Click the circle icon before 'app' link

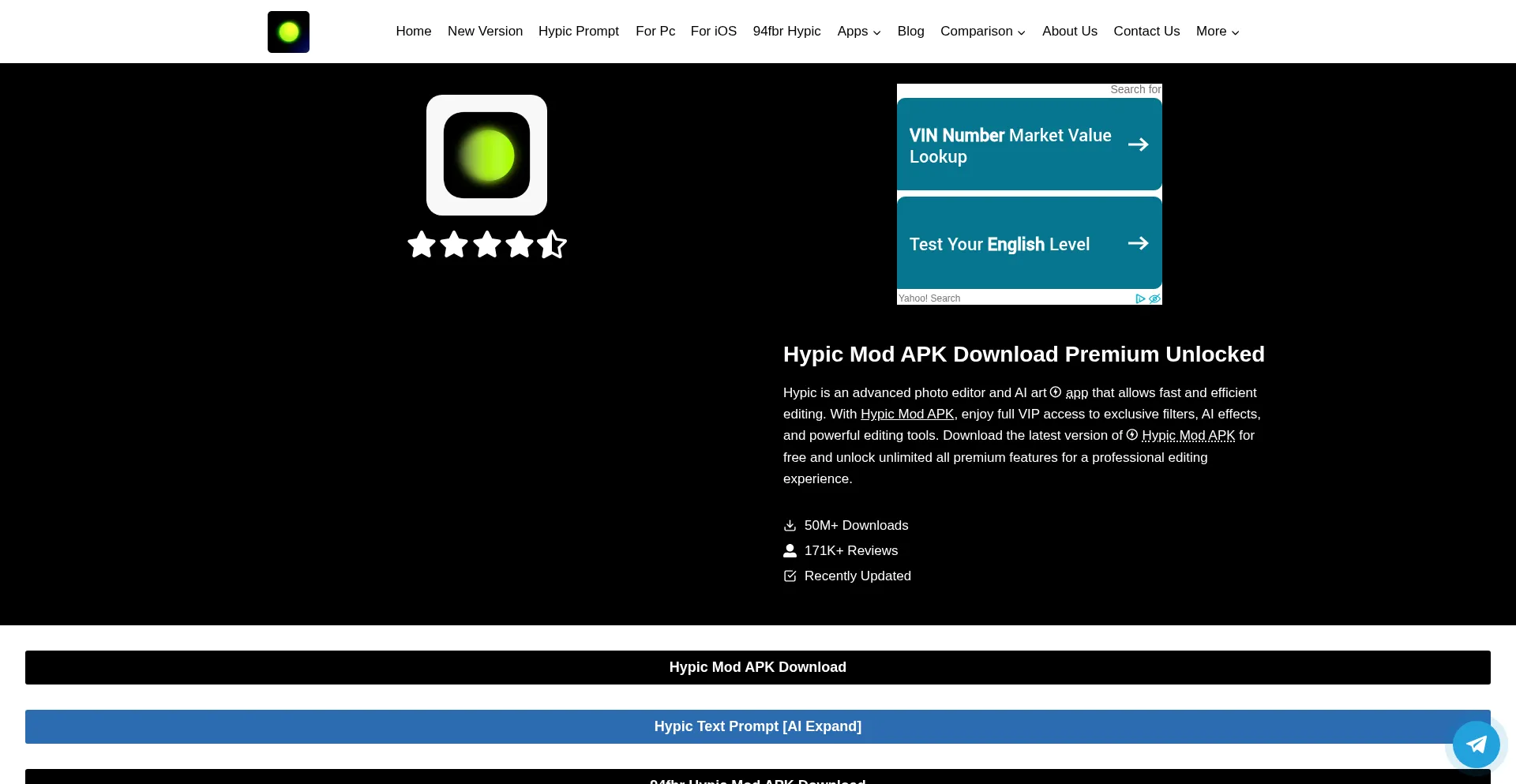pos(1056,392)
